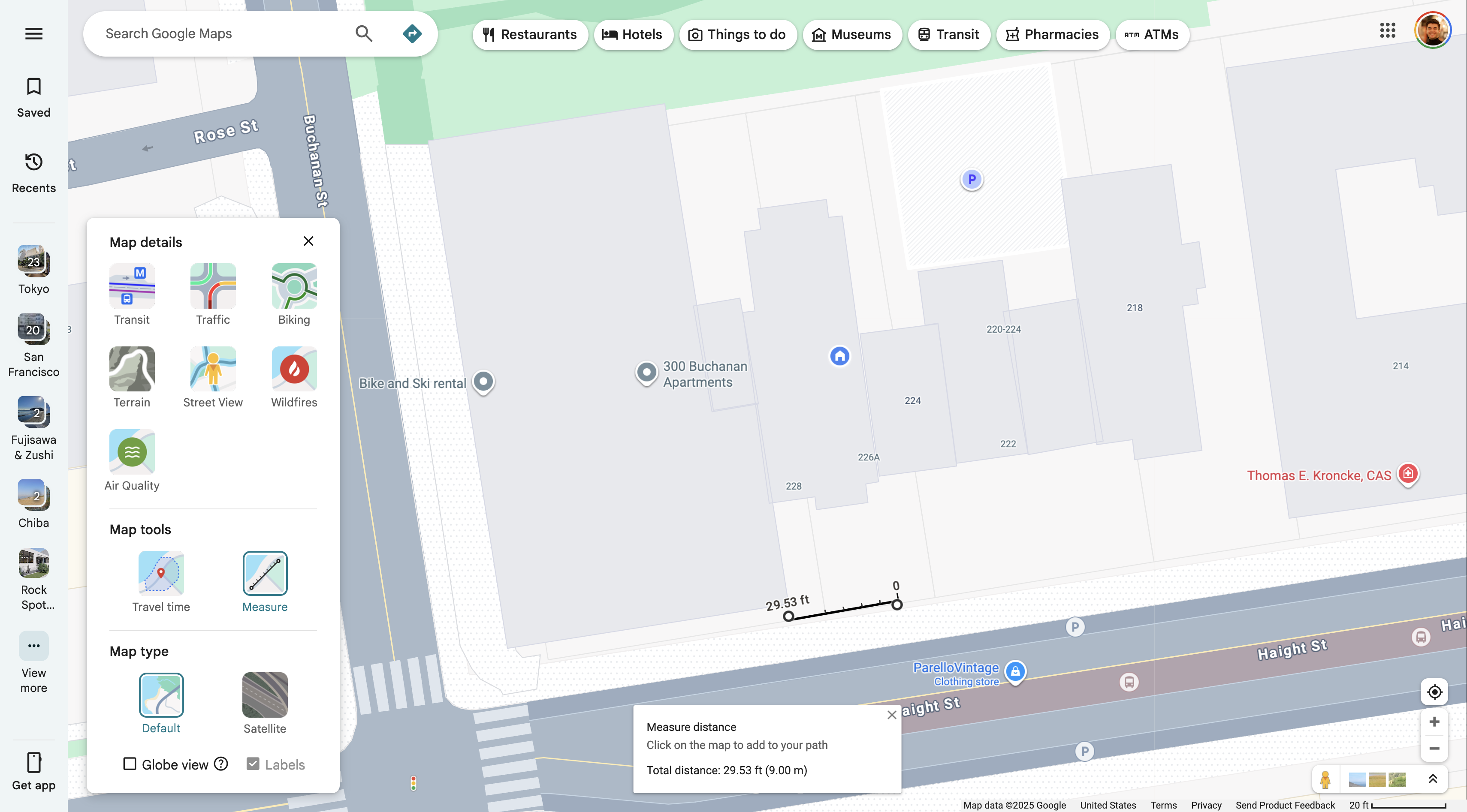Open the Google apps grid
The height and width of the screenshot is (812, 1467).
click(1387, 31)
